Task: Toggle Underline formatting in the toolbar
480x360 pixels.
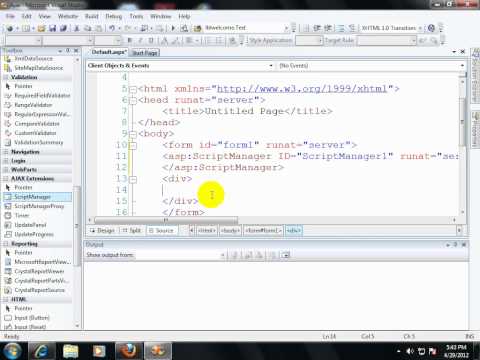Action: [151, 40]
